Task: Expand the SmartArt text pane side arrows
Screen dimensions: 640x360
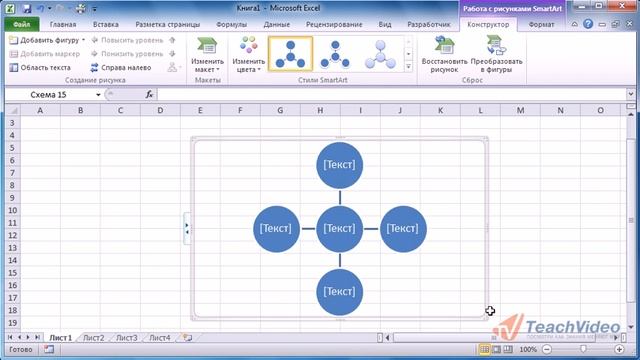Action: (187, 229)
